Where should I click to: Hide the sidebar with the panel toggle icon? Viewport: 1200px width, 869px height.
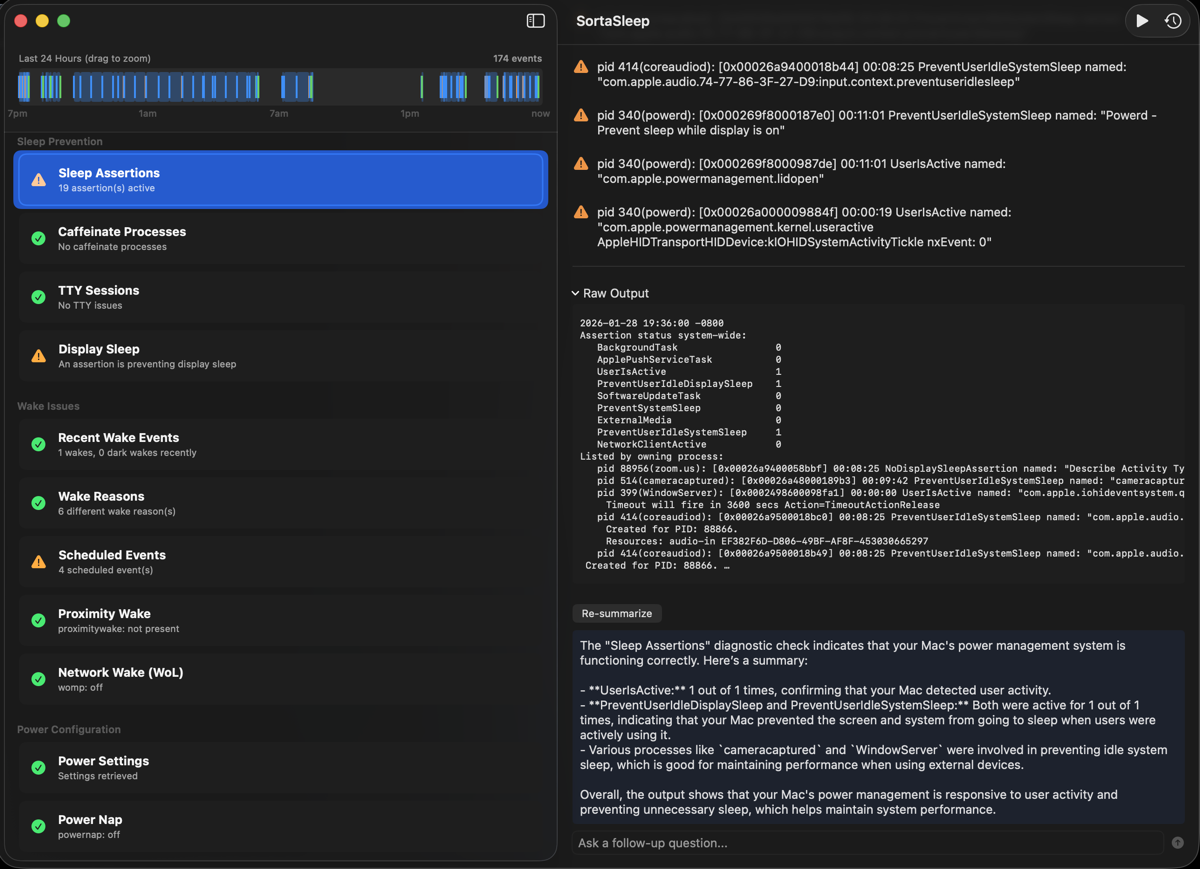535,20
